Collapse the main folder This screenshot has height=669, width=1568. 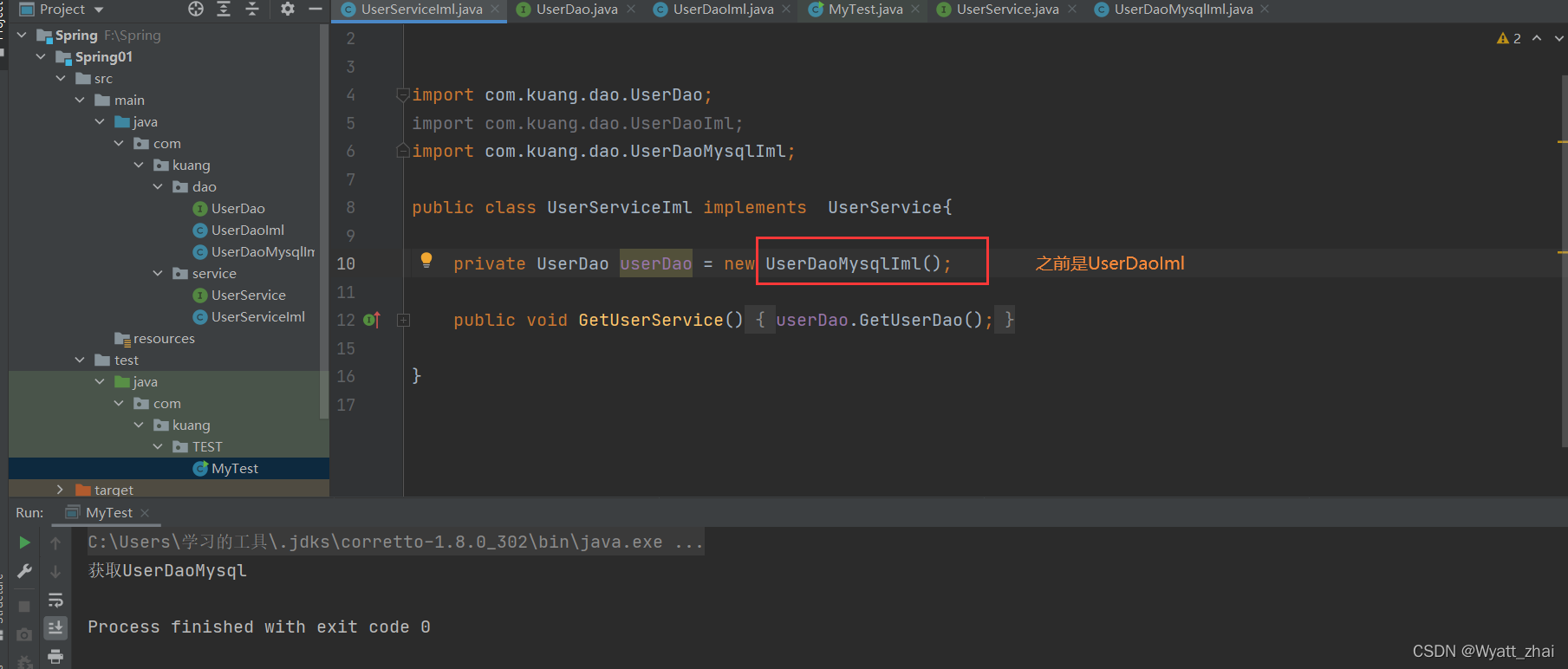tap(80, 101)
